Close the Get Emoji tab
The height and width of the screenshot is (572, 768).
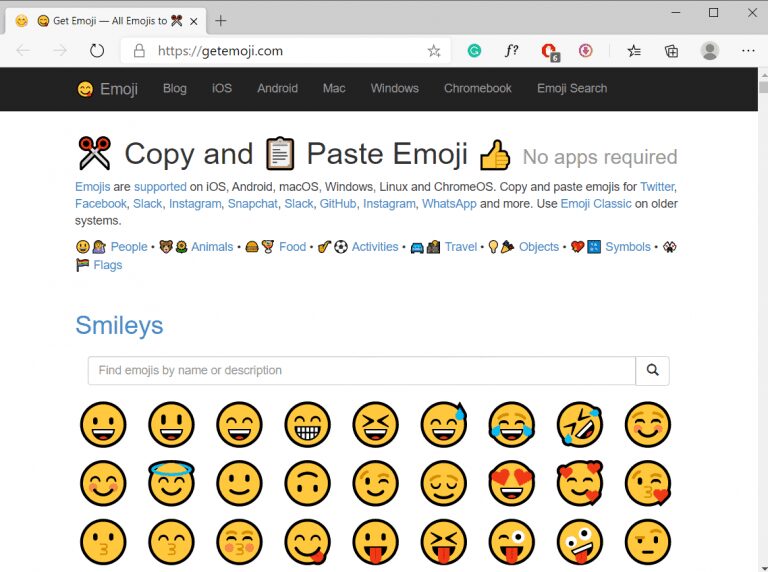coord(193,21)
